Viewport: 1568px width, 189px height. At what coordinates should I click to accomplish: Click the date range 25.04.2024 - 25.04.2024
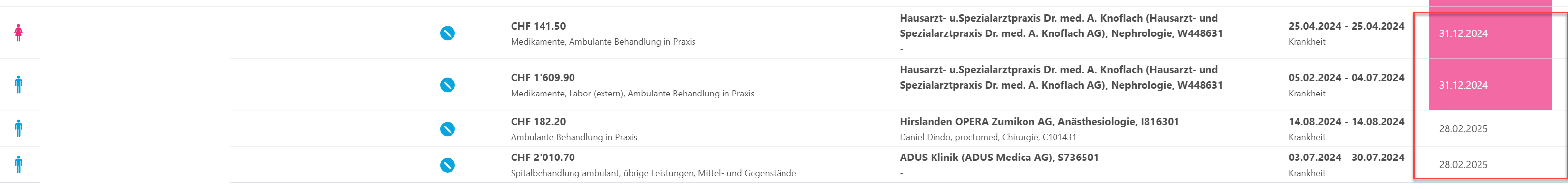tap(1346, 26)
